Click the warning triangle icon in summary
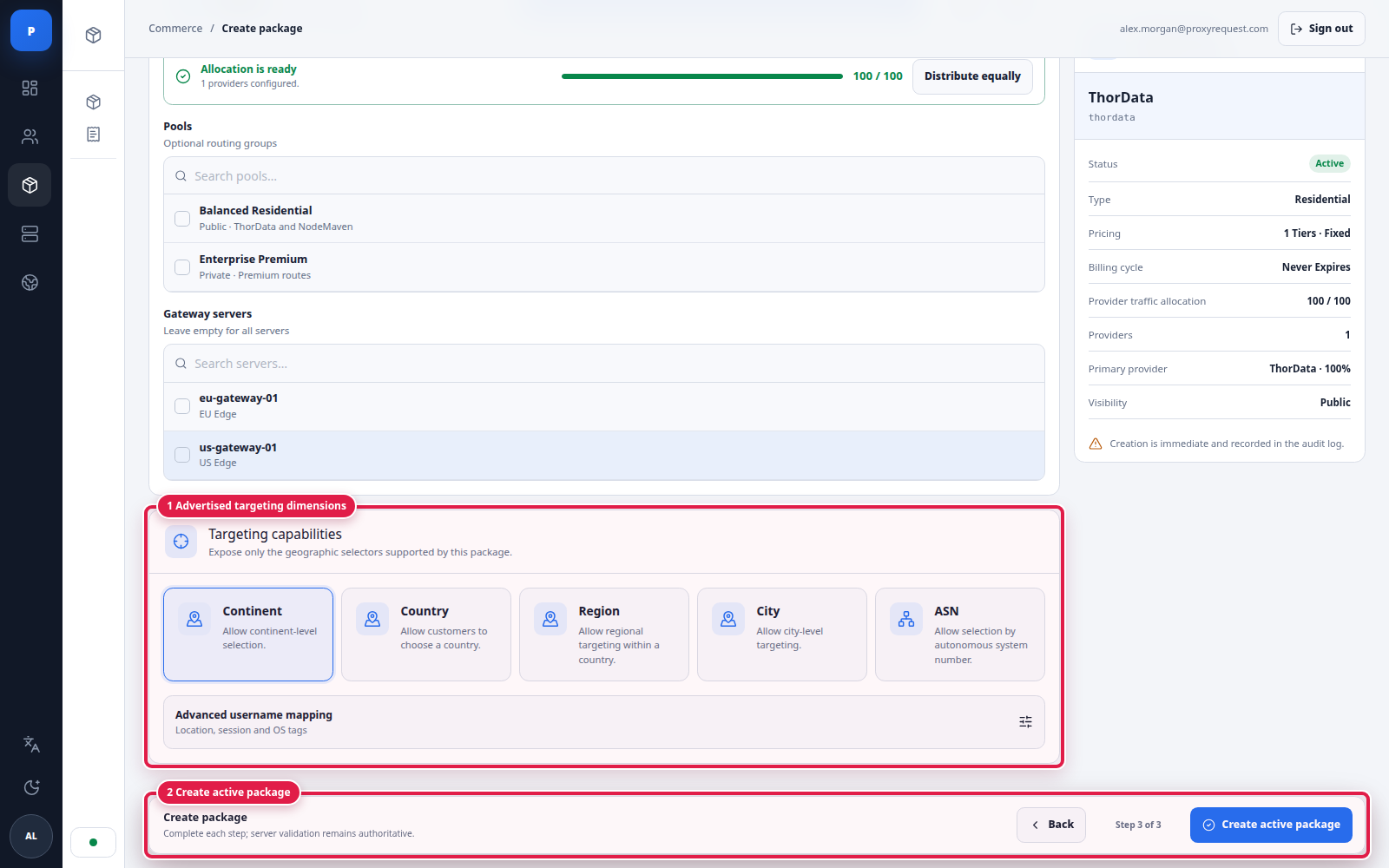1389x868 pixels. [1096, 444]
